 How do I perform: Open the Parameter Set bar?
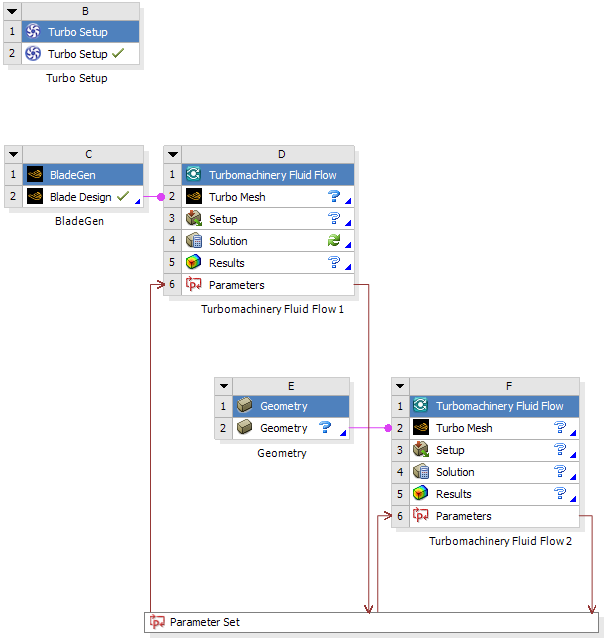[x=371, y=622]
